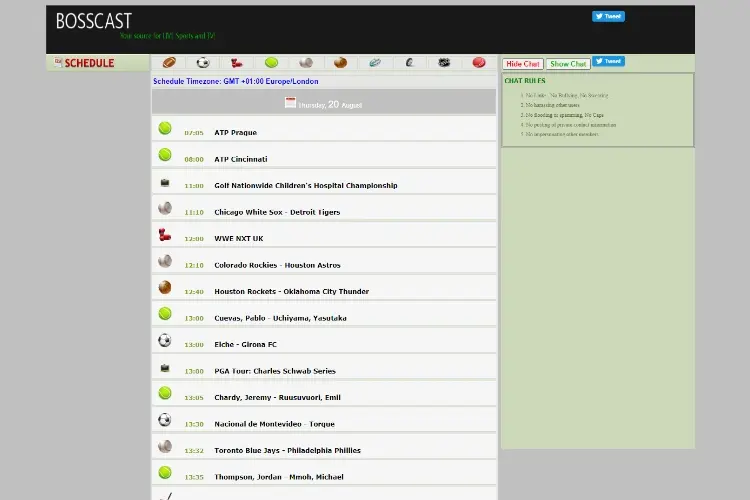Open the Schedule Timezone GMT +01:00 link
This screenshot has width=750, height=500.
coord(236,81)
